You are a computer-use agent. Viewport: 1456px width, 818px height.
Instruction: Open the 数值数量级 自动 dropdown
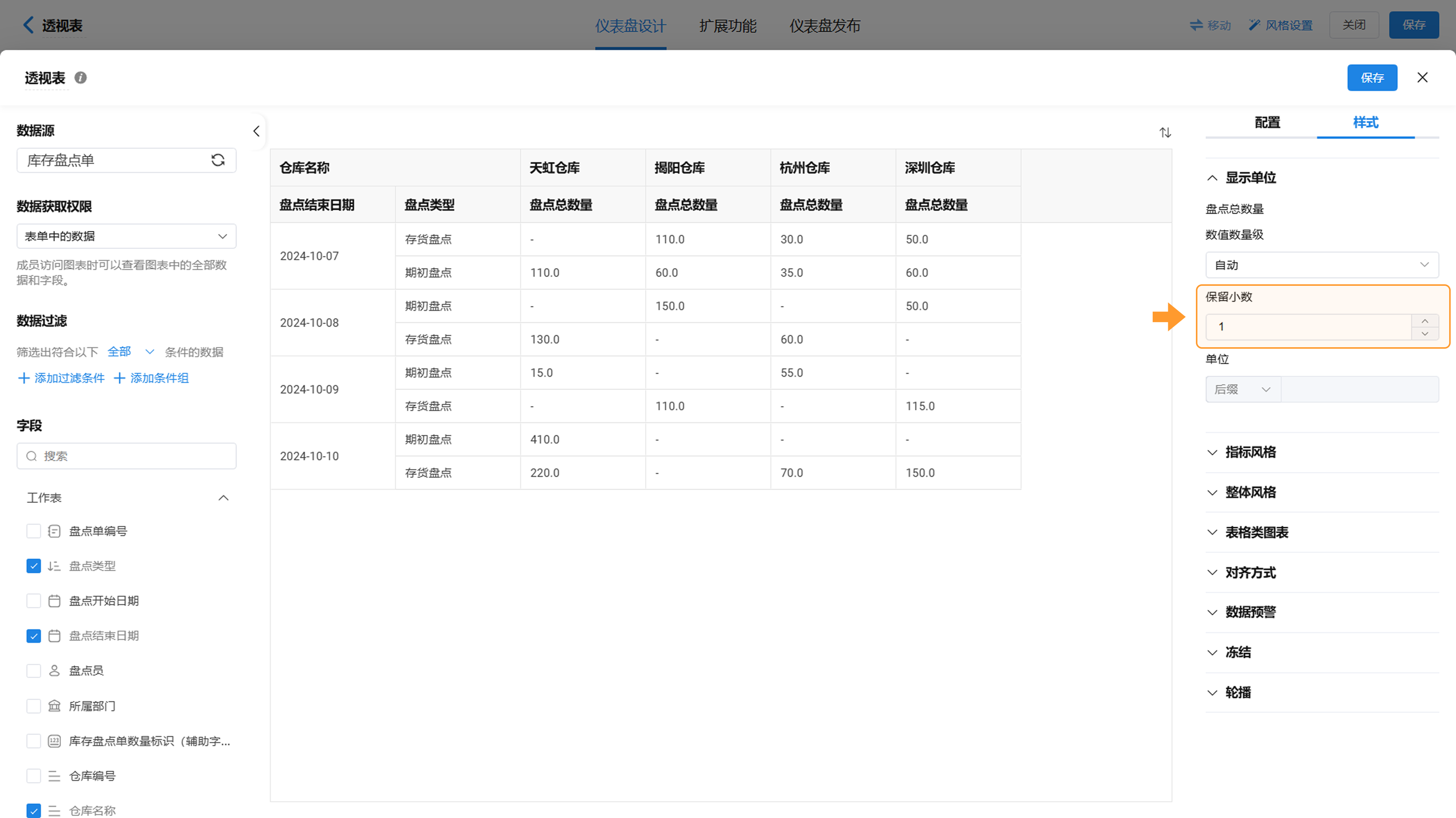[1322, 265]
